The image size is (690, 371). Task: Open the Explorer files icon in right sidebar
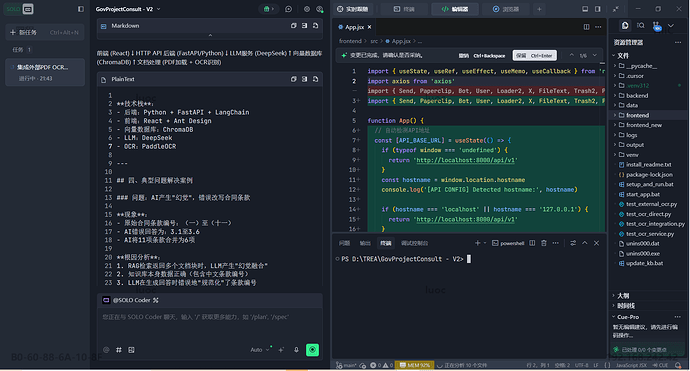pos(625,26)
